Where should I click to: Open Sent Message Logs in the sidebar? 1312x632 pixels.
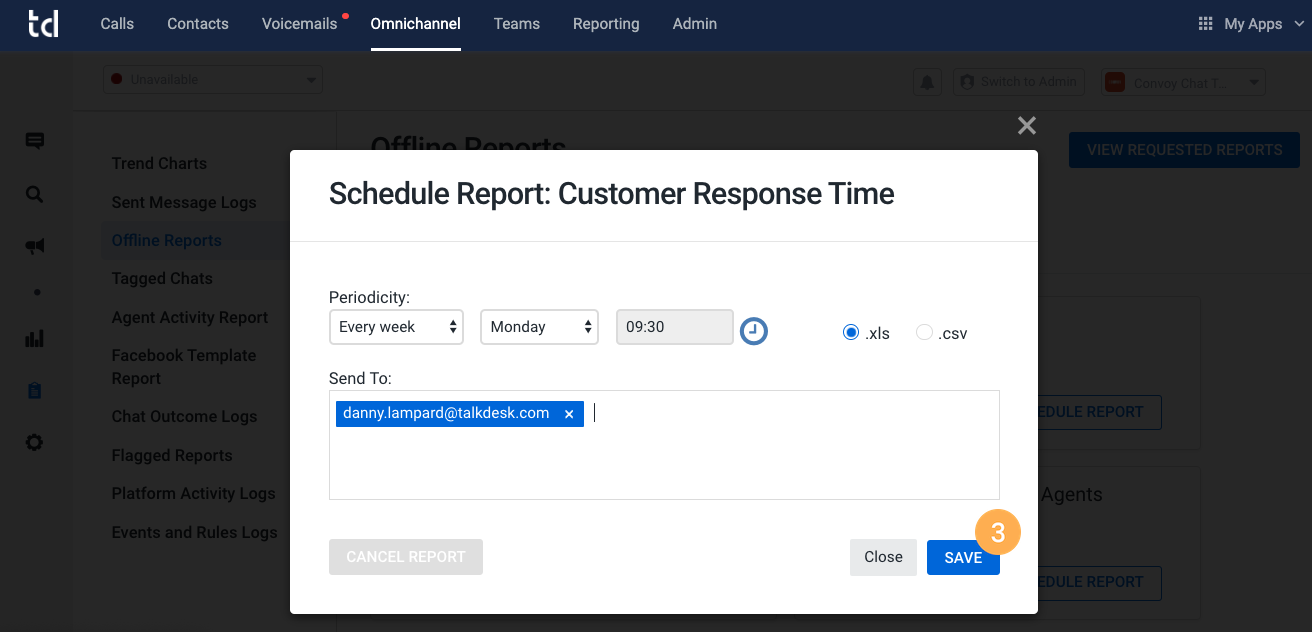[x=184, y=202]
